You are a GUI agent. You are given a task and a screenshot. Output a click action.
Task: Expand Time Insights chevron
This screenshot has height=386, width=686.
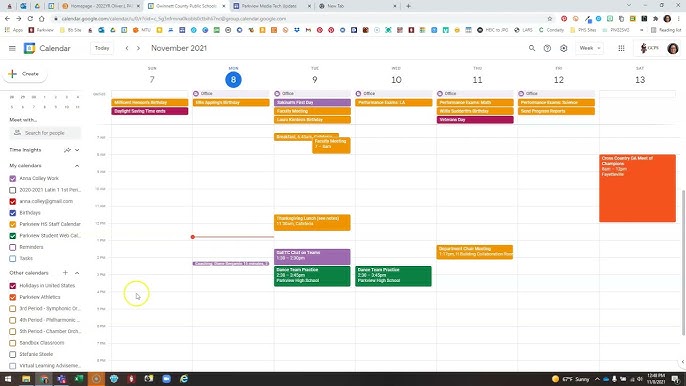coord(77,150)
